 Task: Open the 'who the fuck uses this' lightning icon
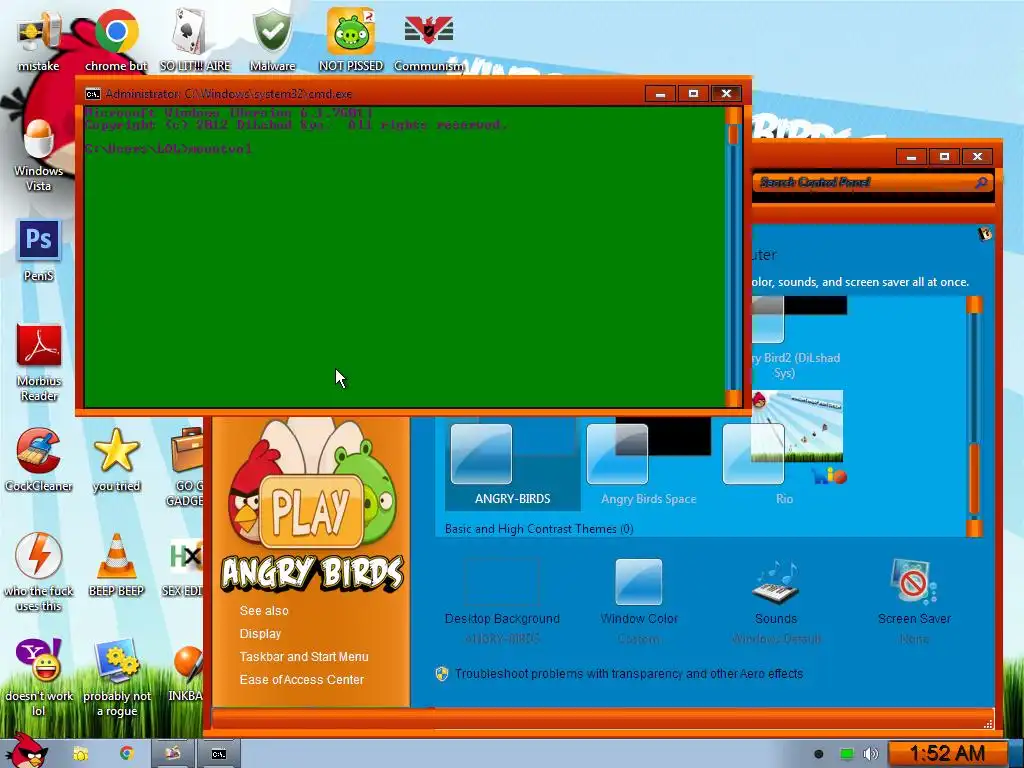click(x=39, y=572)
